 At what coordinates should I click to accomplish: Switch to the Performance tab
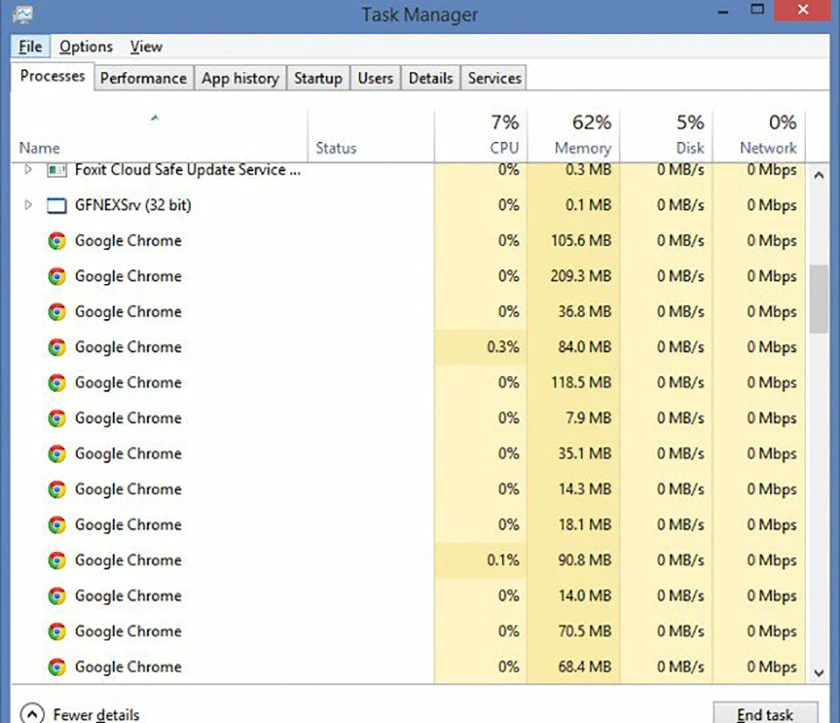(x=144, y=78)
